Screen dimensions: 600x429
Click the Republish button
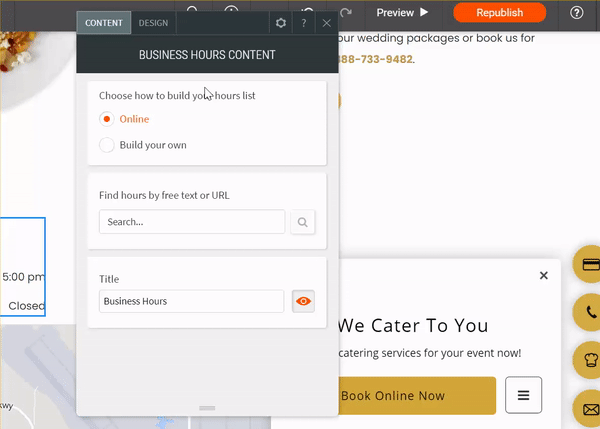pyautogui.click(x=499, y=13)
